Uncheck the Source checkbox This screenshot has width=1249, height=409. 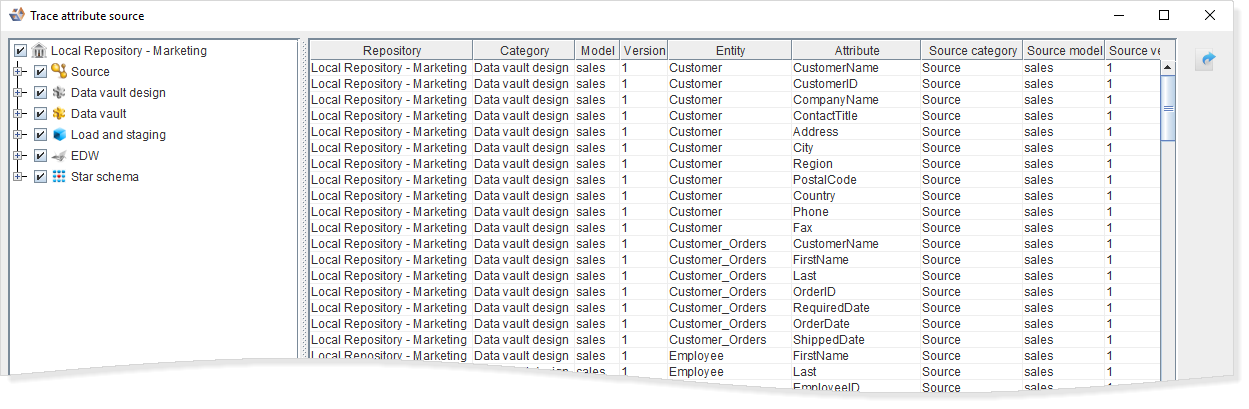(x=40, y=72)
